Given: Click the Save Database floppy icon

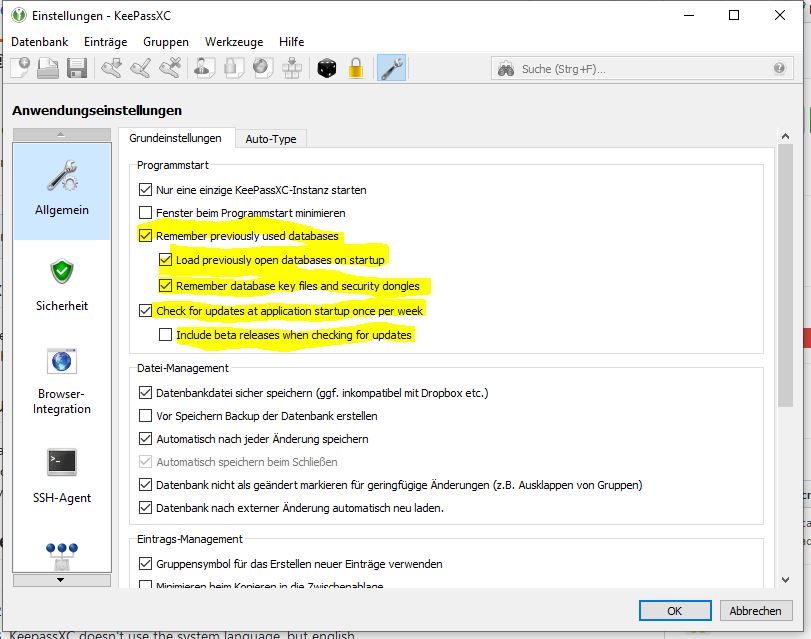Looking at the screenshot, I should (77, 68).
